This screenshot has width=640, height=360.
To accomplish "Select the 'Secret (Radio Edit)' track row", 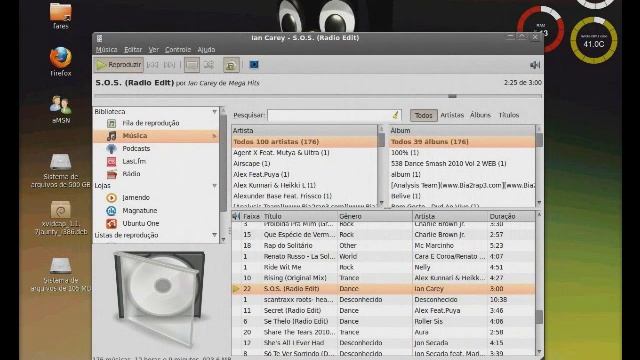I will click(x=383, y=311).
